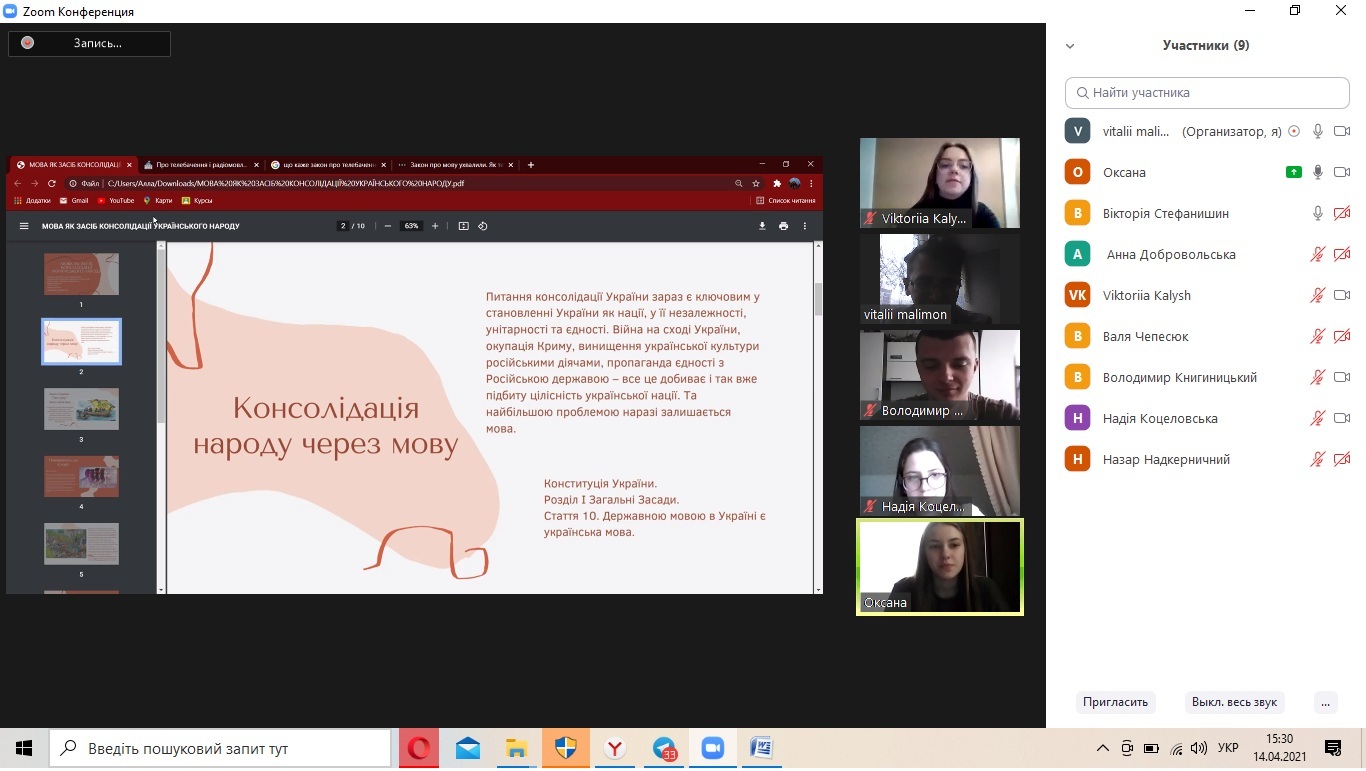
Task: Select Оксана's highlighted video thumbnail
Action: 939,566
